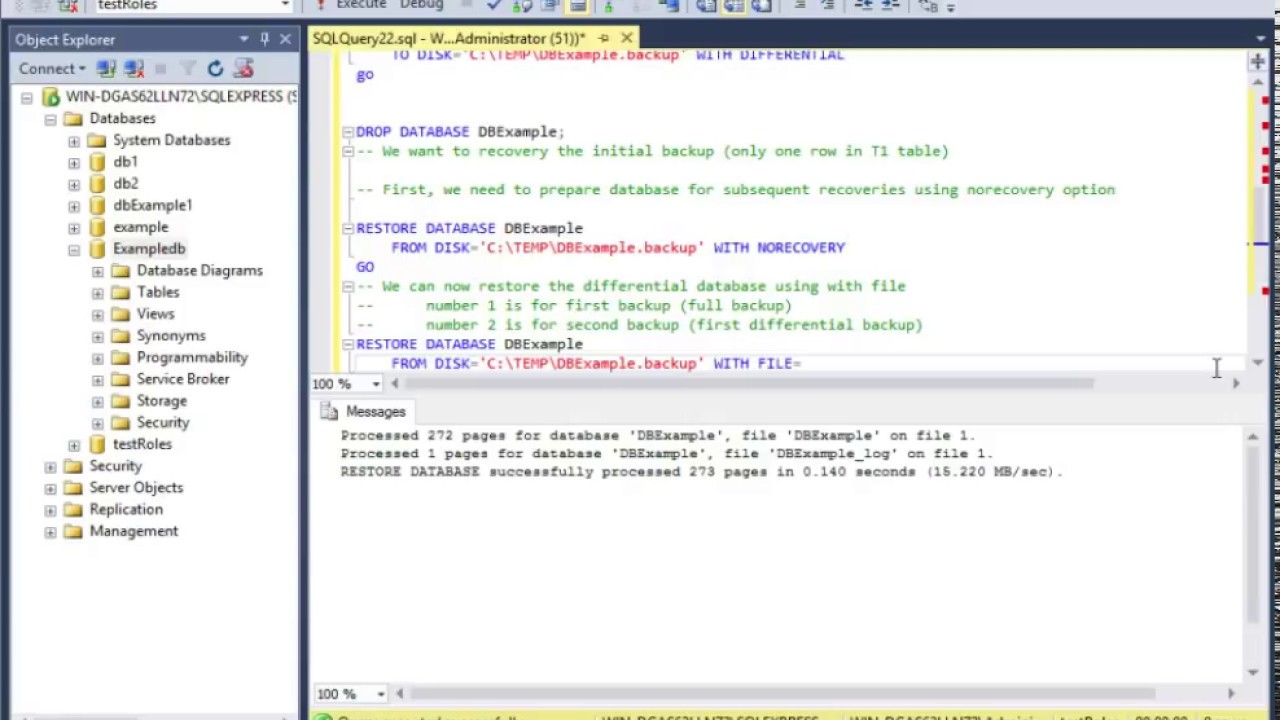Click the pin icon on the SQLQuery22.sql tab
Viewport: 1280px width, 720px height.
(x=603, y=38)
